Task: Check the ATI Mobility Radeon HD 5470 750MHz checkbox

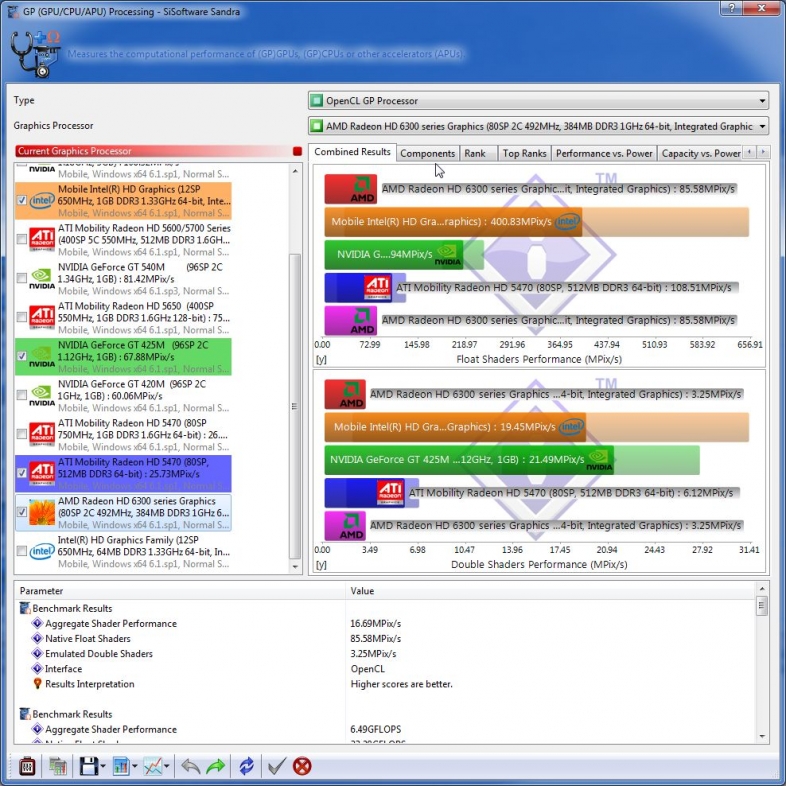Action: pyautogui.click(x=22, y=434)
